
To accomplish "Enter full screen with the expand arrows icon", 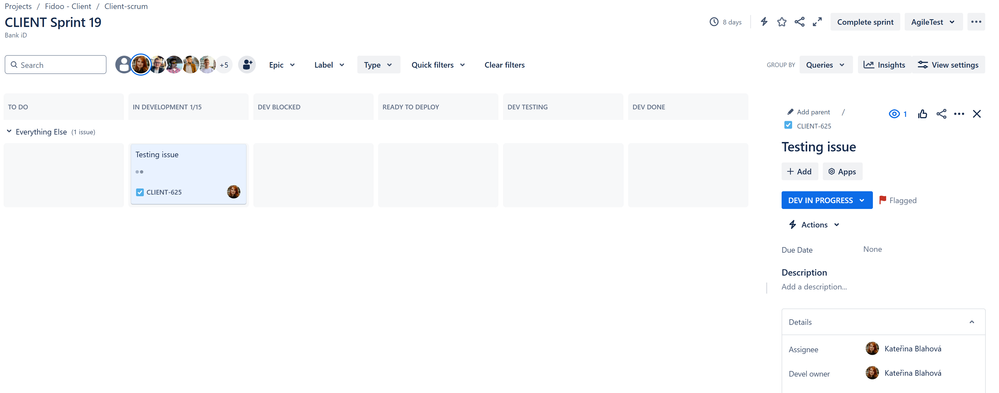I will coord(817,22).
